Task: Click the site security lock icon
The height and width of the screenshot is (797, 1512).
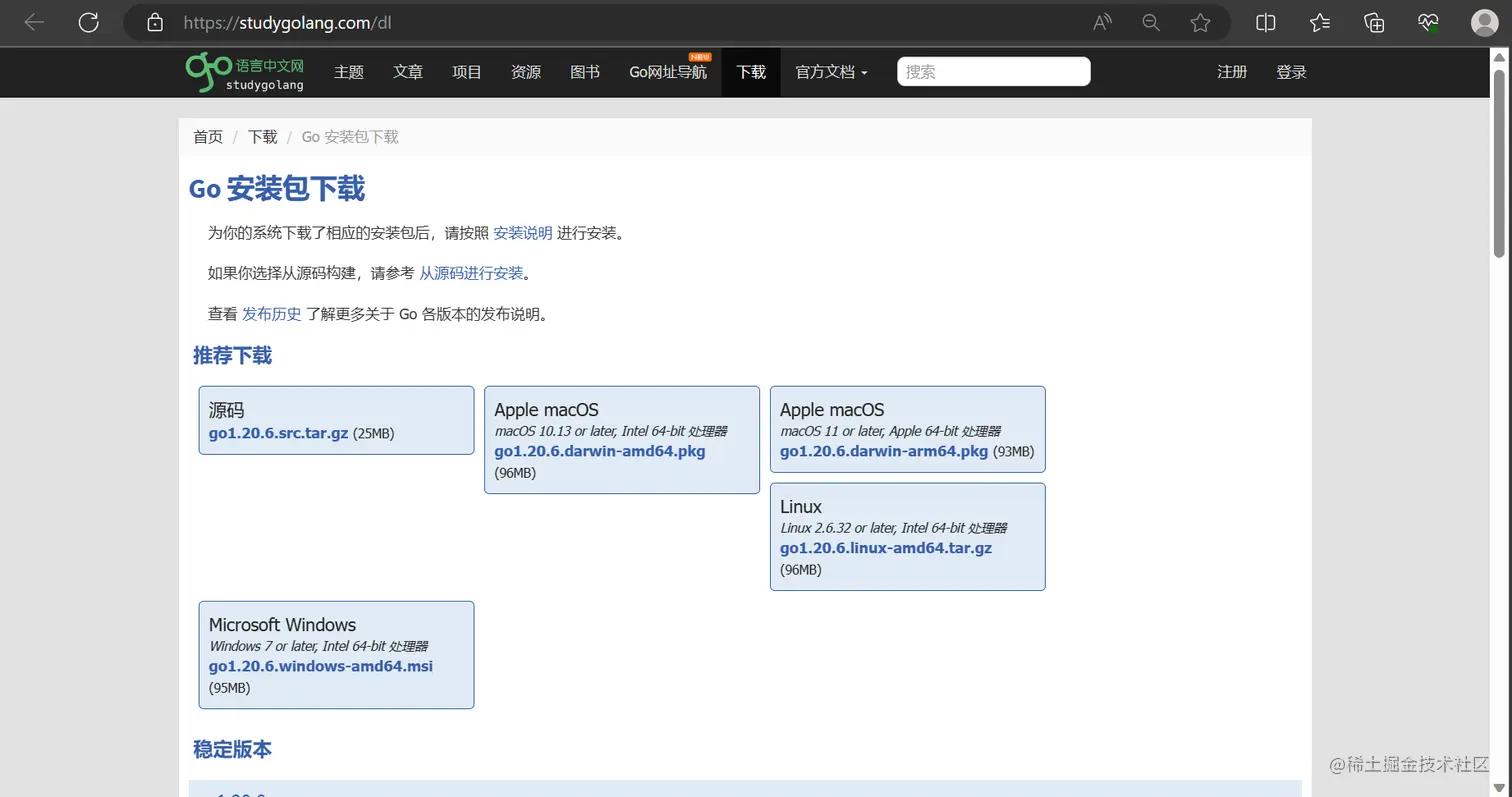Action: [x=155, y=22]
